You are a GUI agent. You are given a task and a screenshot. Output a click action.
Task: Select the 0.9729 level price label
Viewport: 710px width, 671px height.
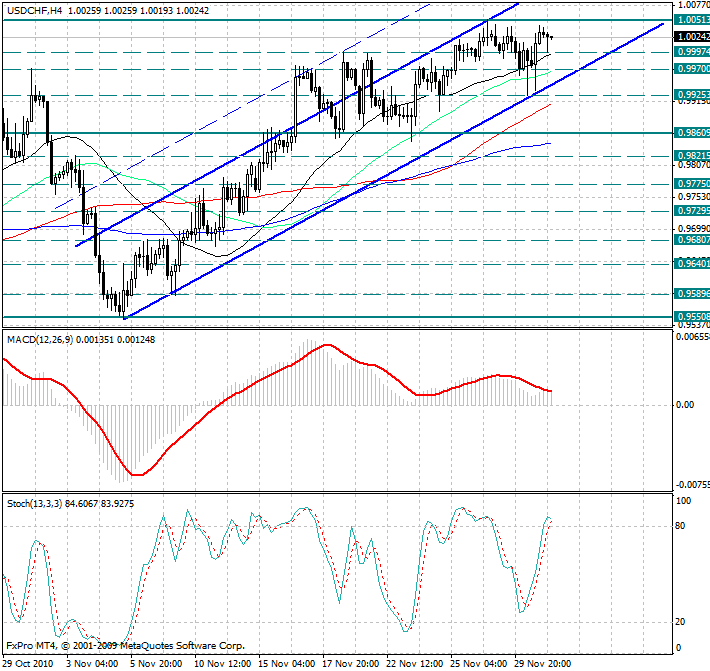click(692, 211)
